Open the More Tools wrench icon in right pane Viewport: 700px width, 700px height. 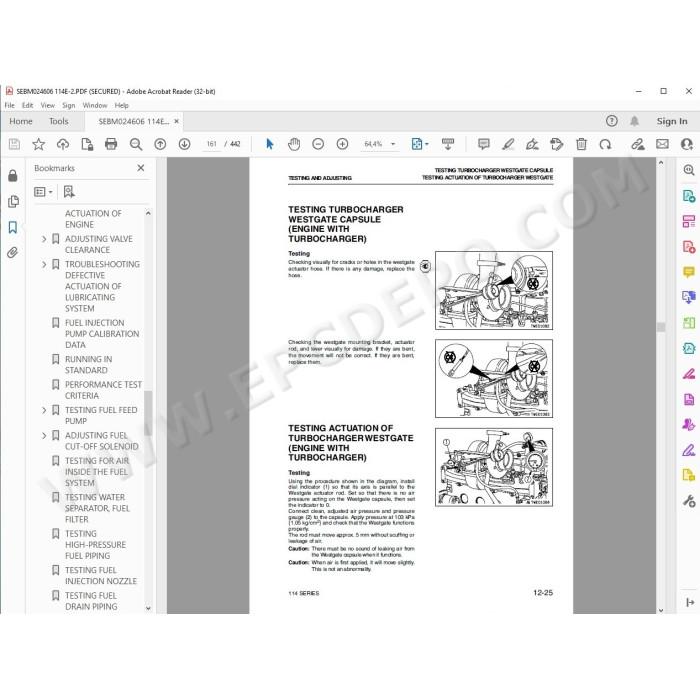[x=689, y=501]
